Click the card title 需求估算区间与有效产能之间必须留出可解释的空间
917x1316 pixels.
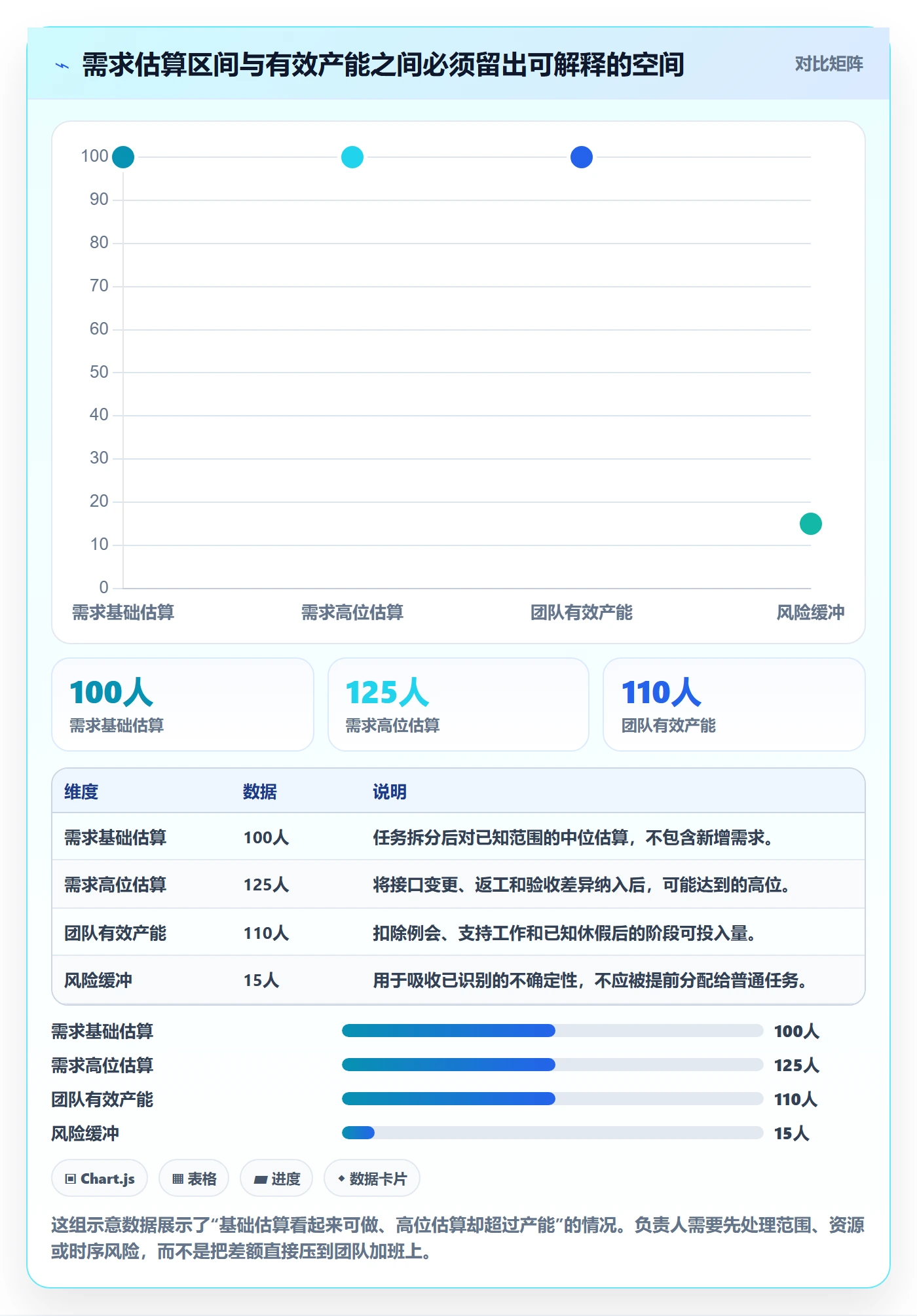coord(383,65)
